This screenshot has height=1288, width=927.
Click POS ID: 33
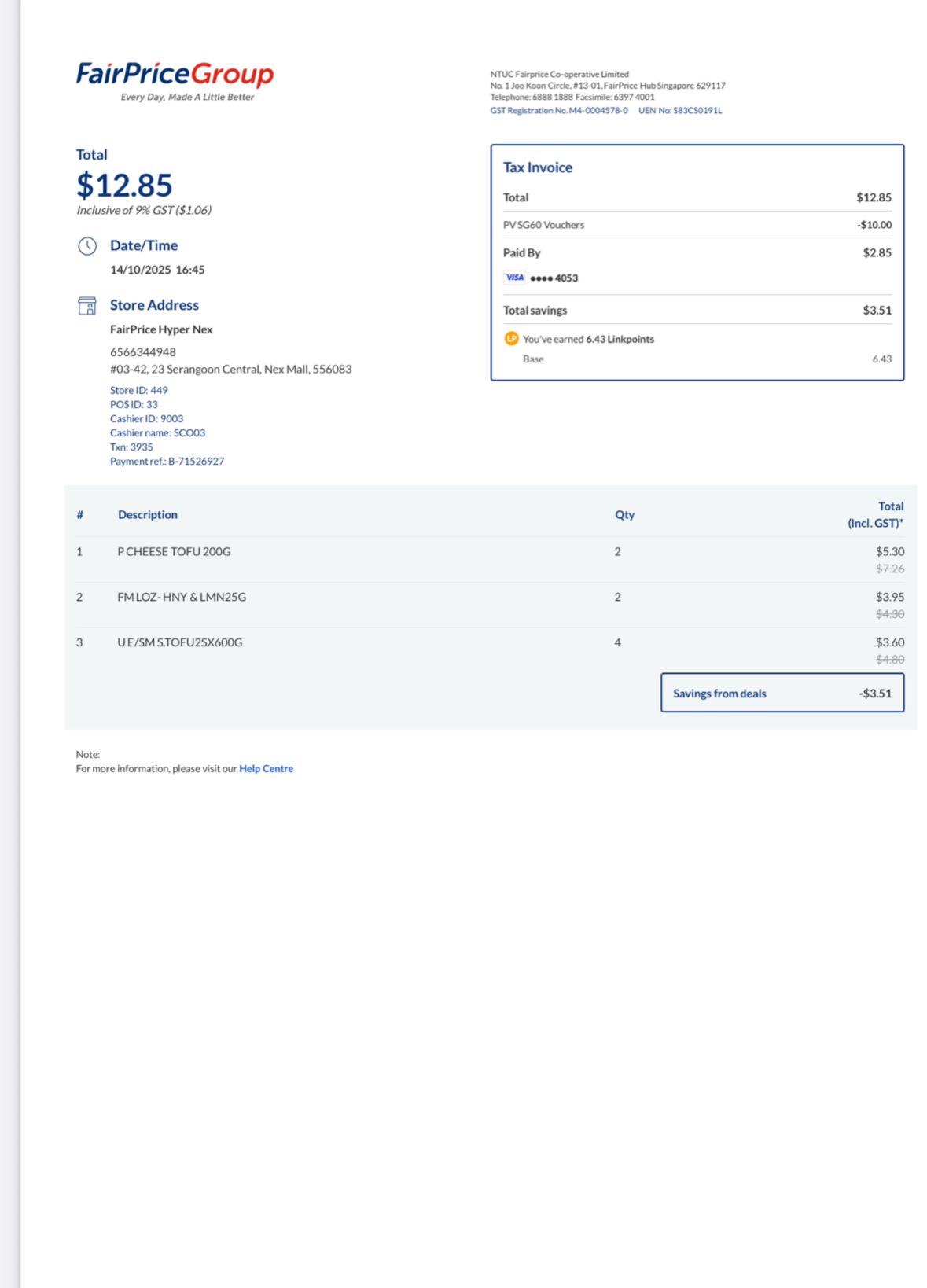click(134, 404)
